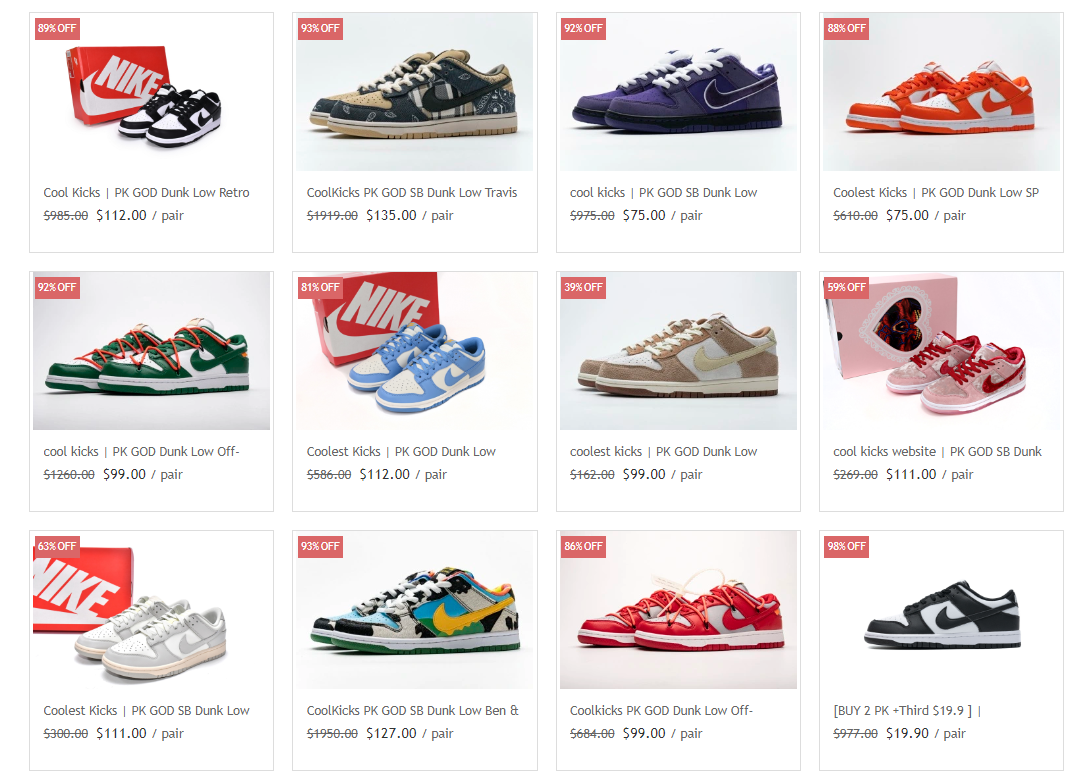The image size is (1086, 783).
Task: Open 'CoolKicks PK GOD SB Dunk Low Ben &' title
Action: [413, 710]
